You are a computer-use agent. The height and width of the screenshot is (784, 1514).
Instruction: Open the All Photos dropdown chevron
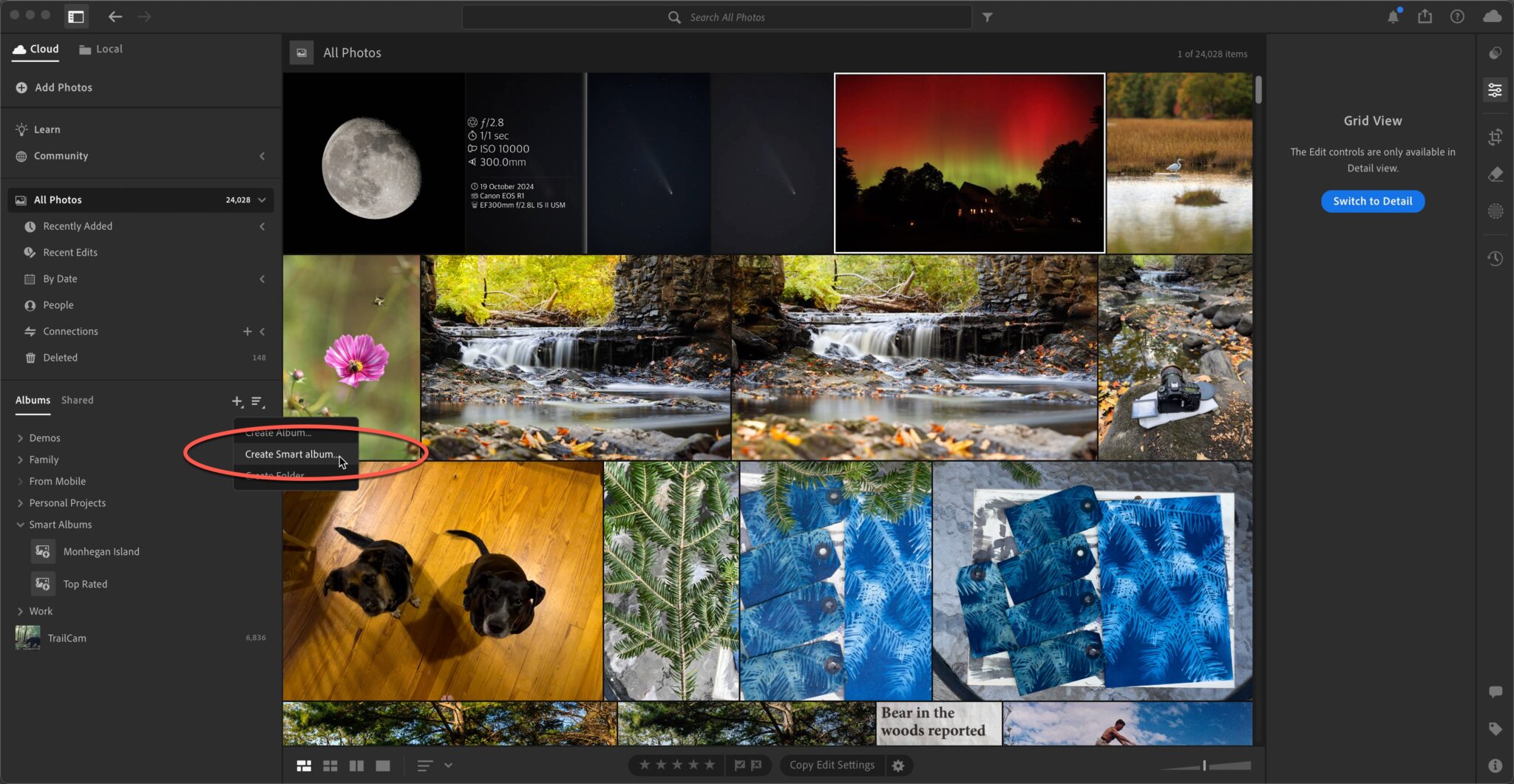point(262,200)
